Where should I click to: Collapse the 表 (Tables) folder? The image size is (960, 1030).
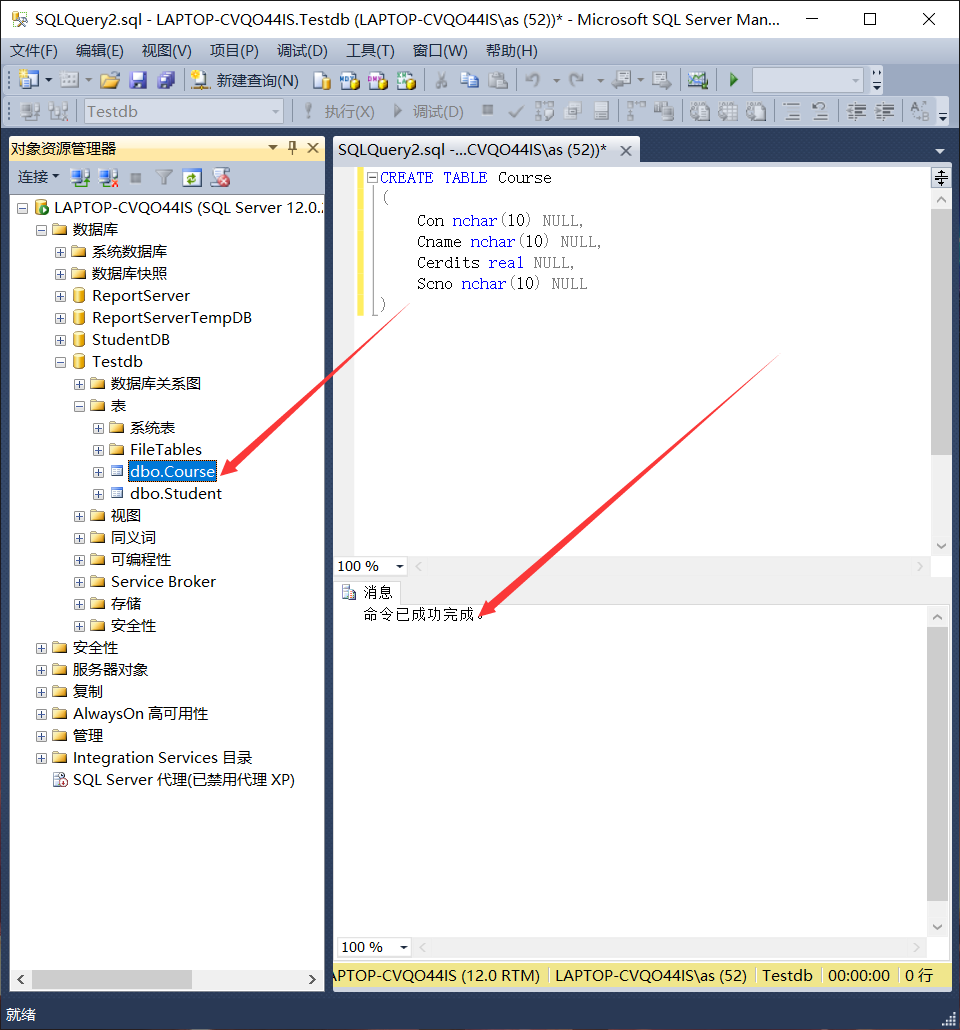[78, 405]
